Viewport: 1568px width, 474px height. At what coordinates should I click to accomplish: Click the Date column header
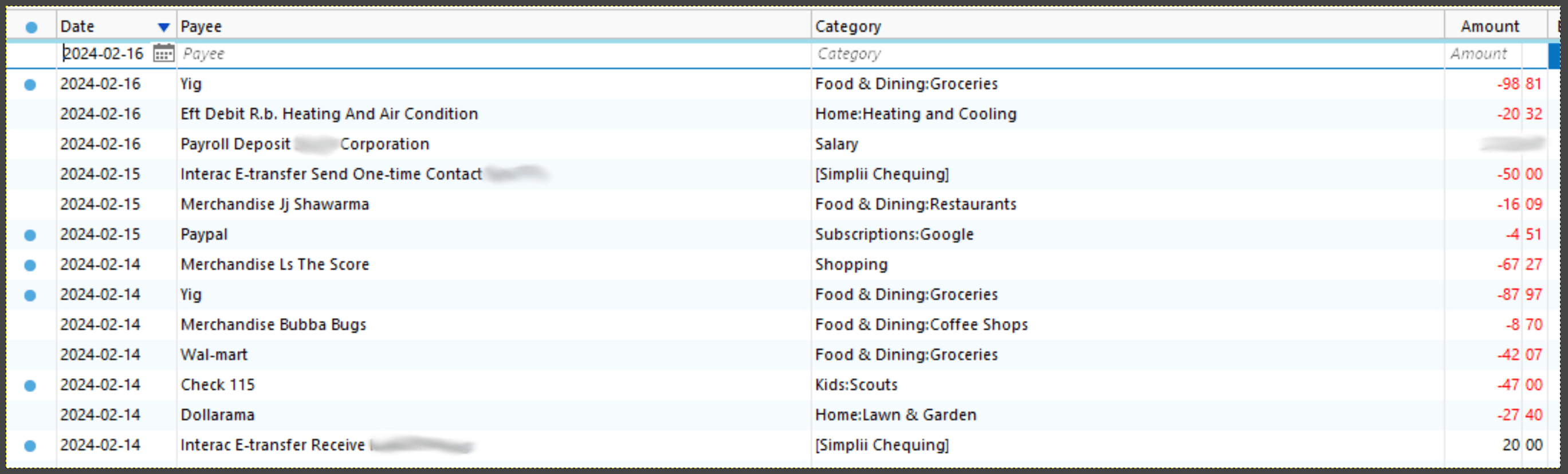[x=116, y=26]
